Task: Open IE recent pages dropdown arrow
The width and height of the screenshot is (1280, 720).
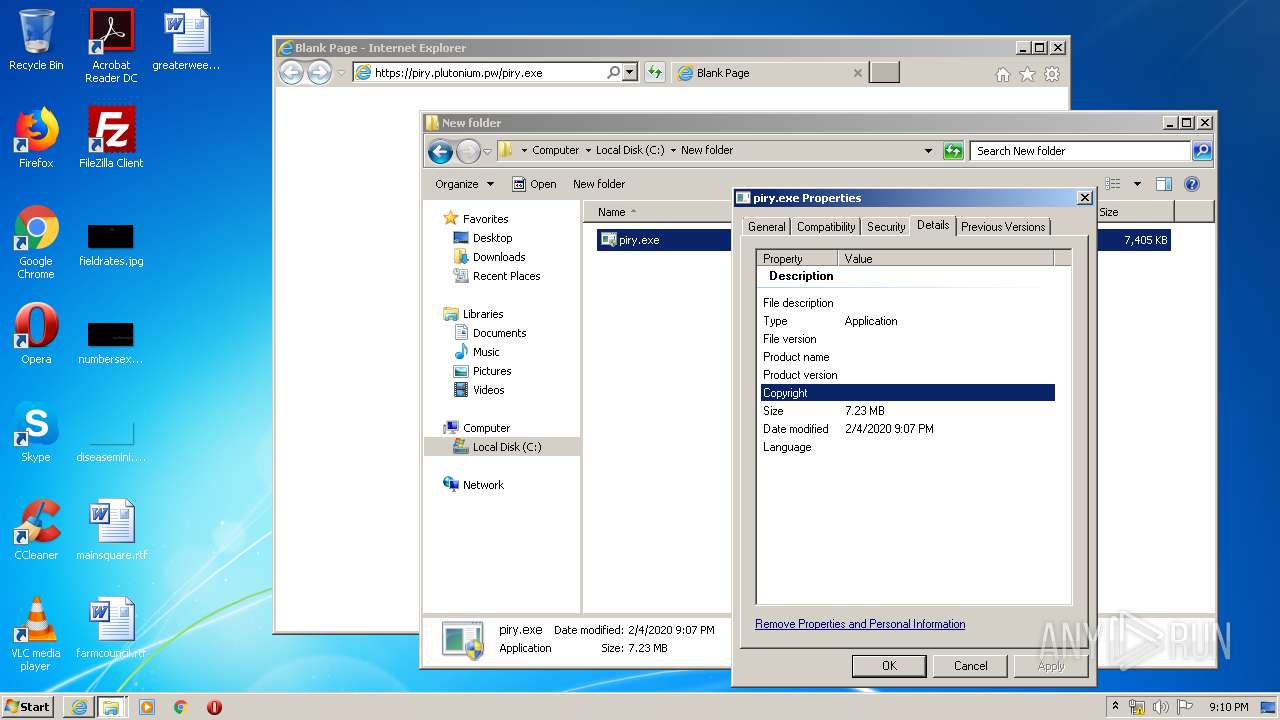Action: click(x=341, y=73)
